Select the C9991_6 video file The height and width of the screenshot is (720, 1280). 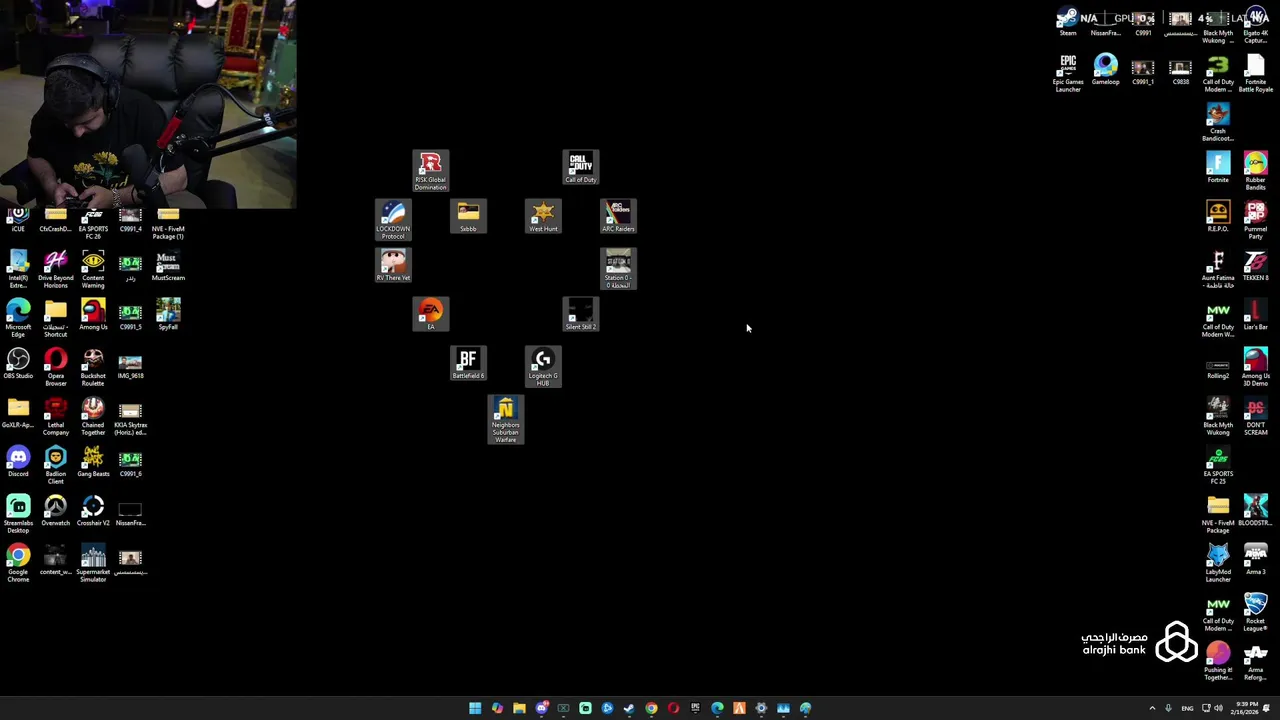coord(130,461)
